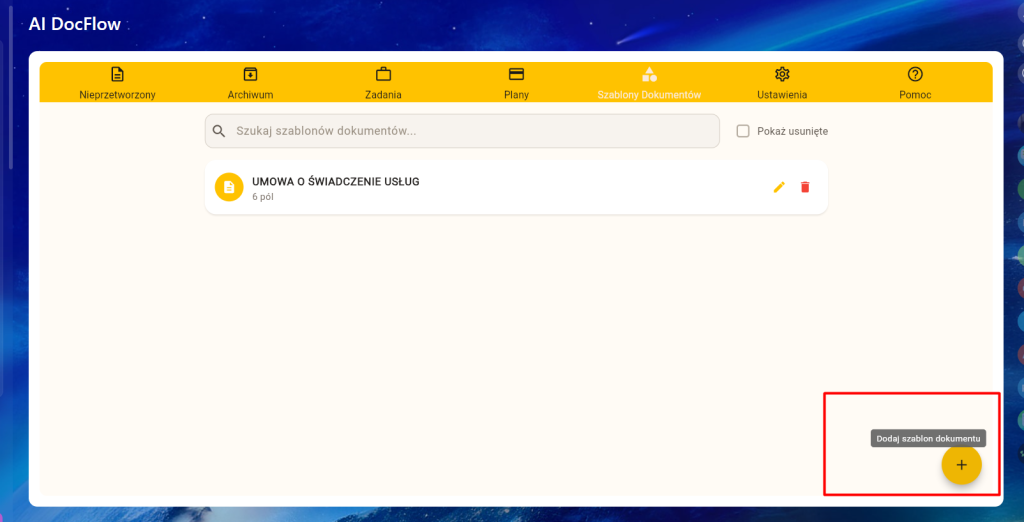Image resolution: width=1024 pixels, height=522 pixels.
Task: Click the Plany tab label text
Action: 516,95
